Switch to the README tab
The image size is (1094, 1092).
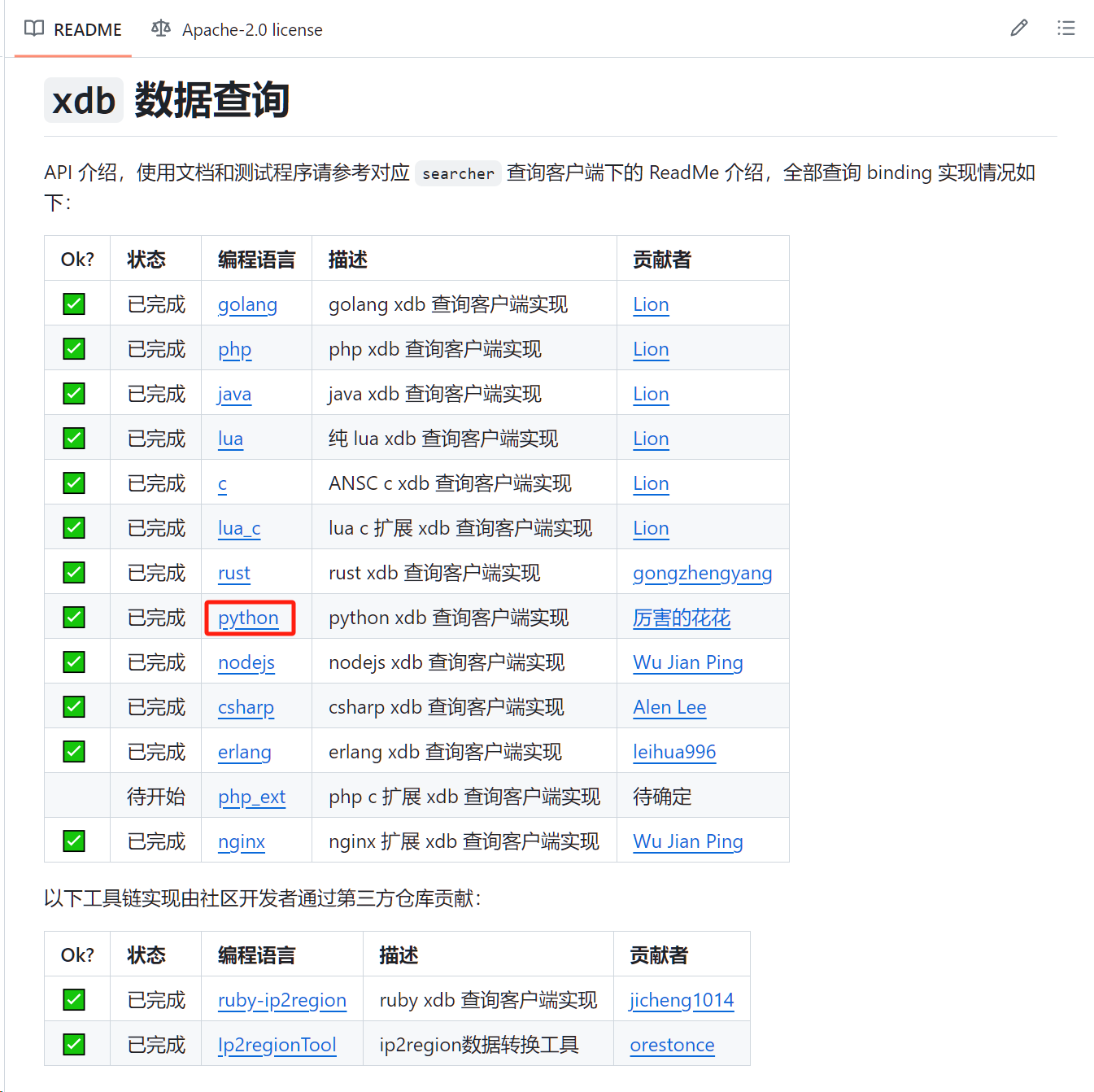73,29
